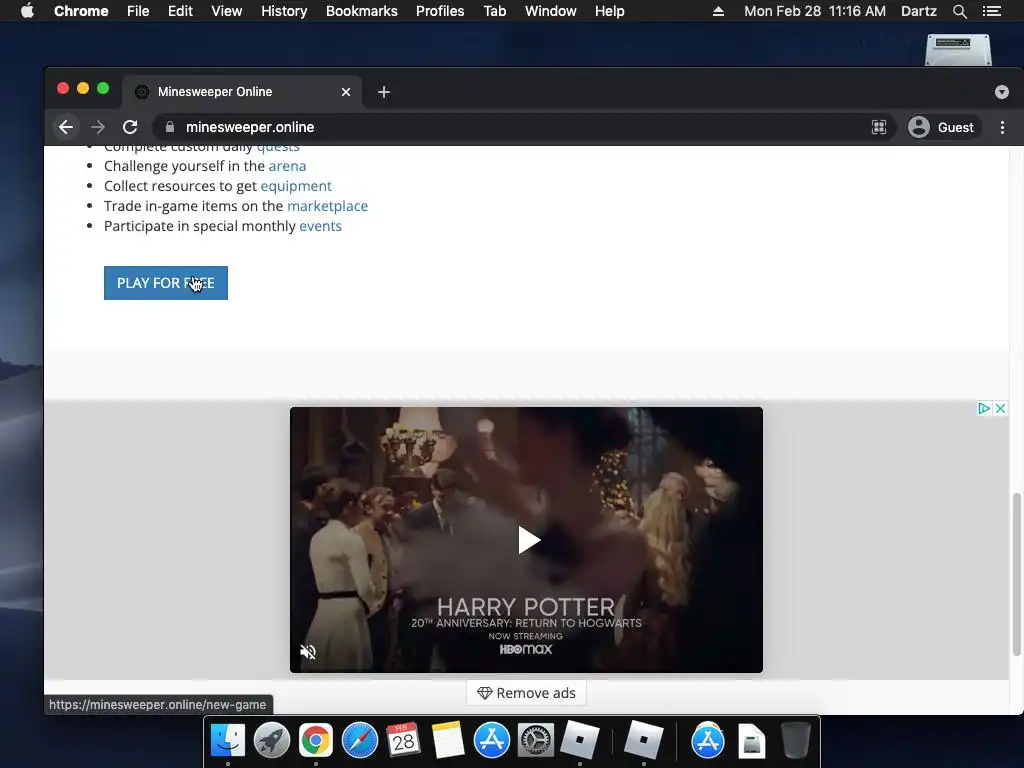Open the Chrome menu in menu bar
The height and width of the screenshot is (768, 1024).
click(81, 11)
